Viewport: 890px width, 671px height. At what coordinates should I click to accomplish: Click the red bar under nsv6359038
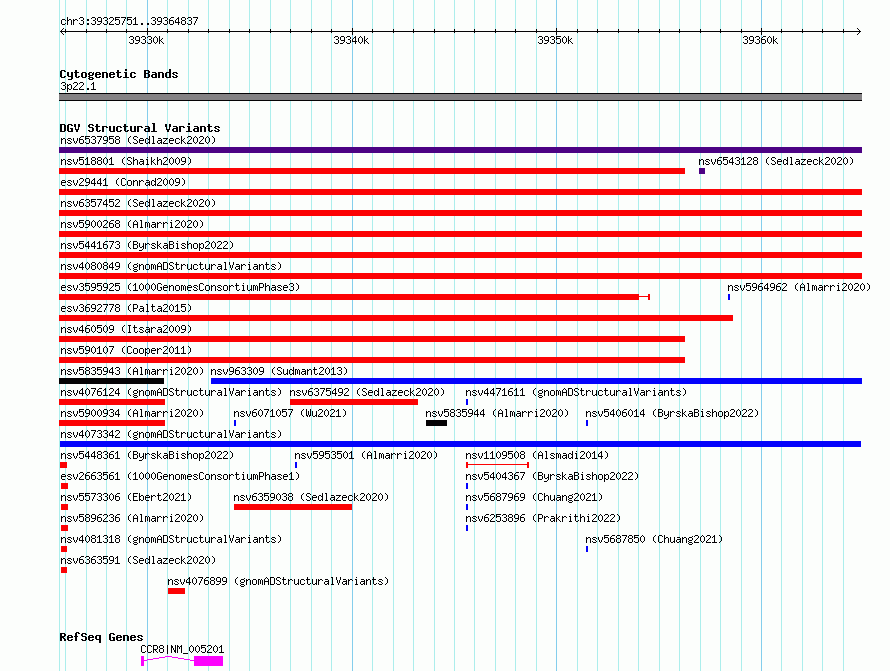click(x=293, y=507)
